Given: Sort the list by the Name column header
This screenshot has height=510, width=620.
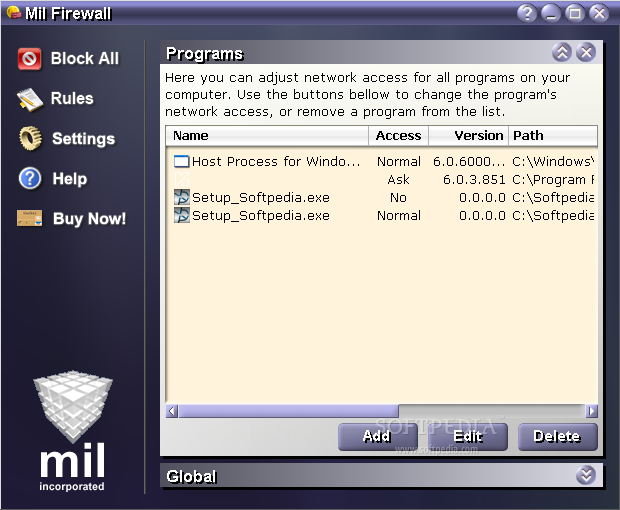Looking at the screenshot, I should 267,136.
